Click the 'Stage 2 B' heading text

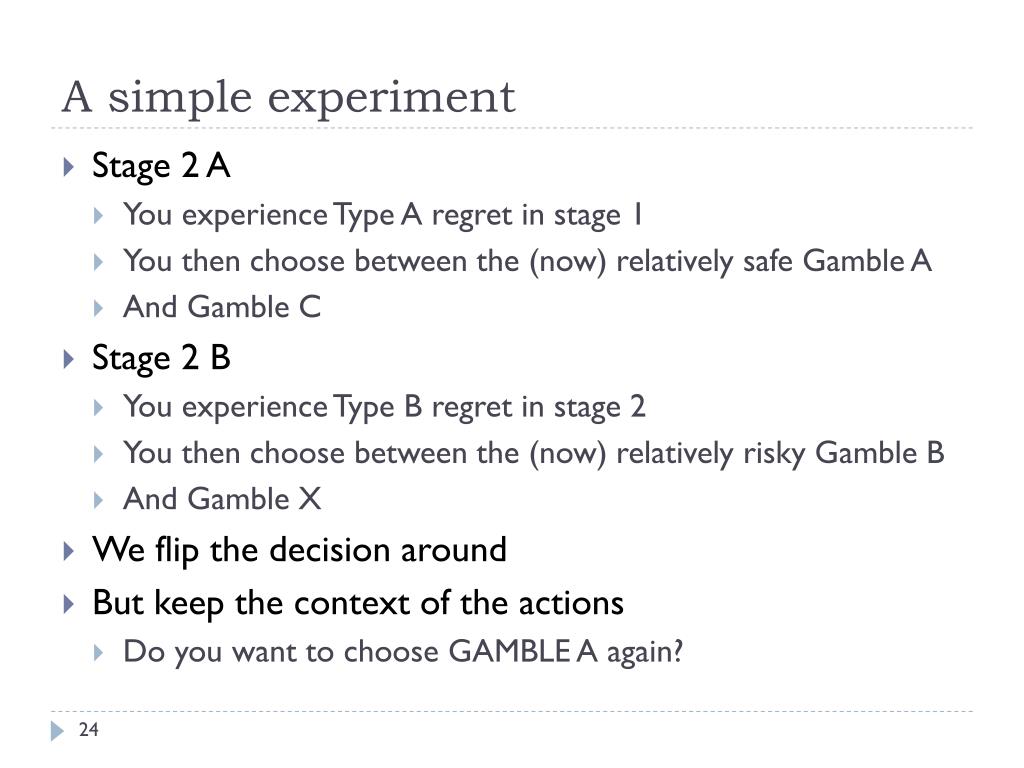click(161, 358)
